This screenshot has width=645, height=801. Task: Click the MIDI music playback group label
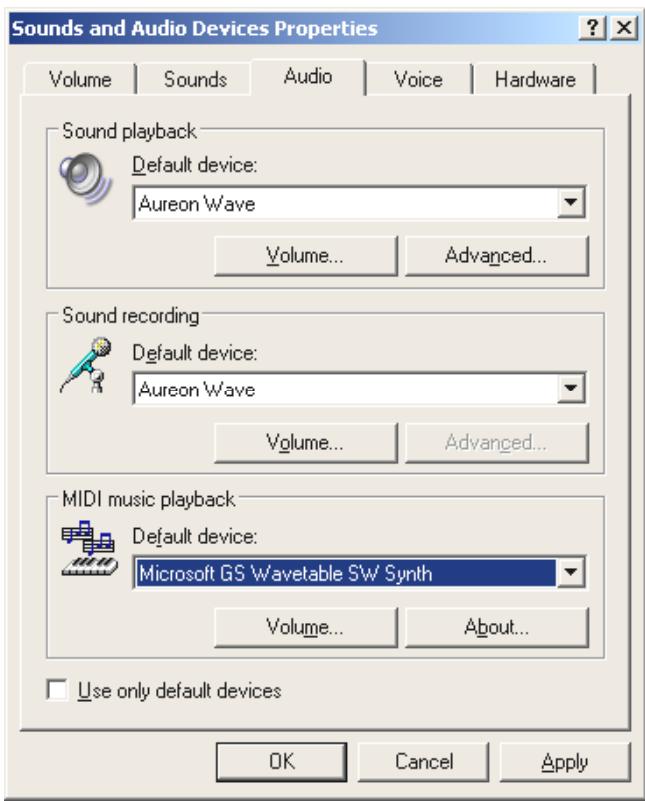(149, 499)
